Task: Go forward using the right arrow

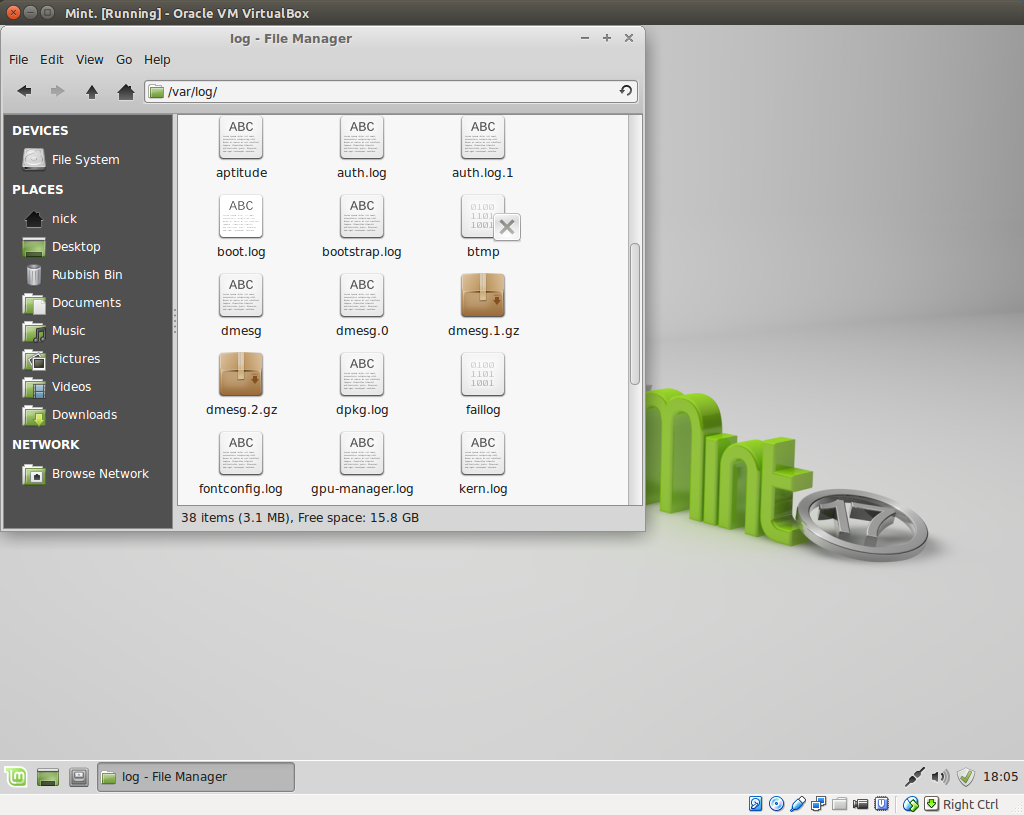Action: [58, 91]
